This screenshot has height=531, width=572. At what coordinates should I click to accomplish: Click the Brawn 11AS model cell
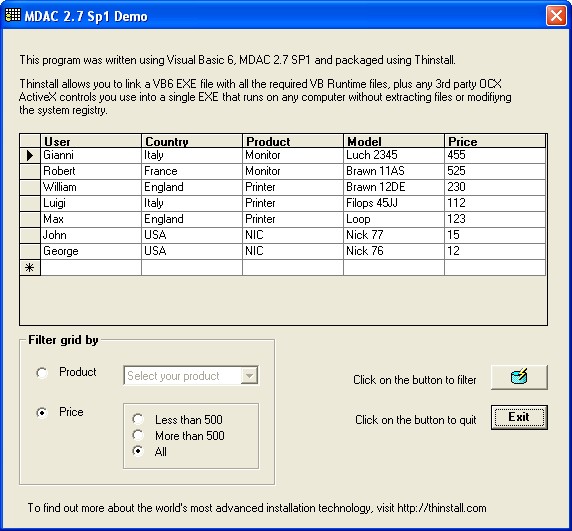394,171
